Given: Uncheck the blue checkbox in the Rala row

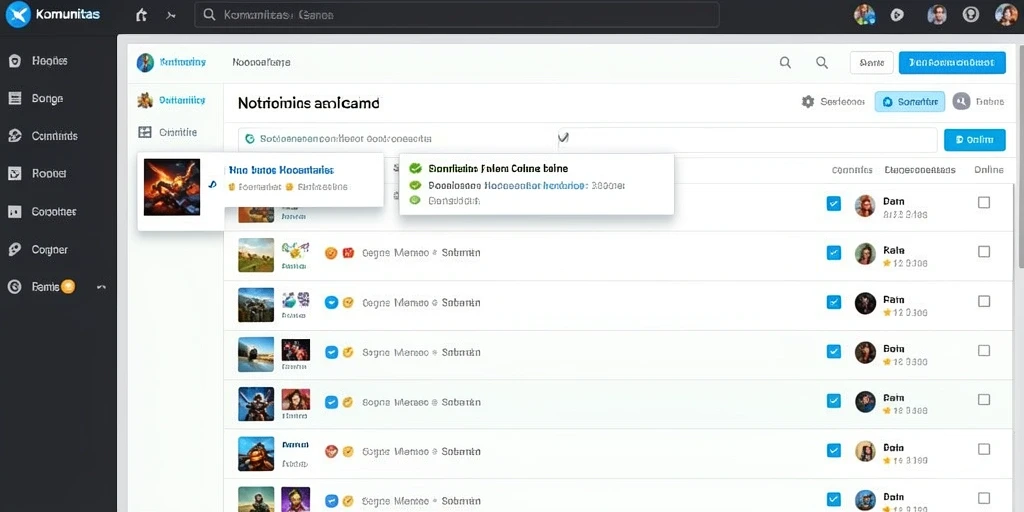Looking at the screenshot, I should 834,253.
